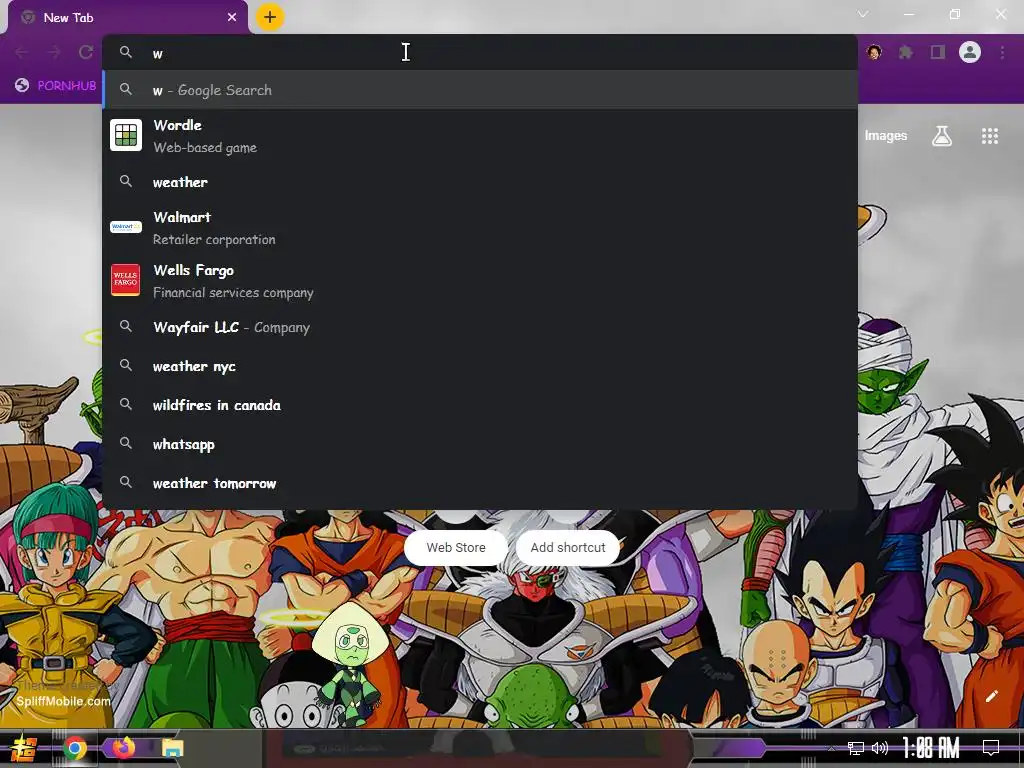Image resolution: width=1024 pixels, height=768 pixels.
Task: Open File Explorer from the taskbar
Action: click(x=172, y=748)
